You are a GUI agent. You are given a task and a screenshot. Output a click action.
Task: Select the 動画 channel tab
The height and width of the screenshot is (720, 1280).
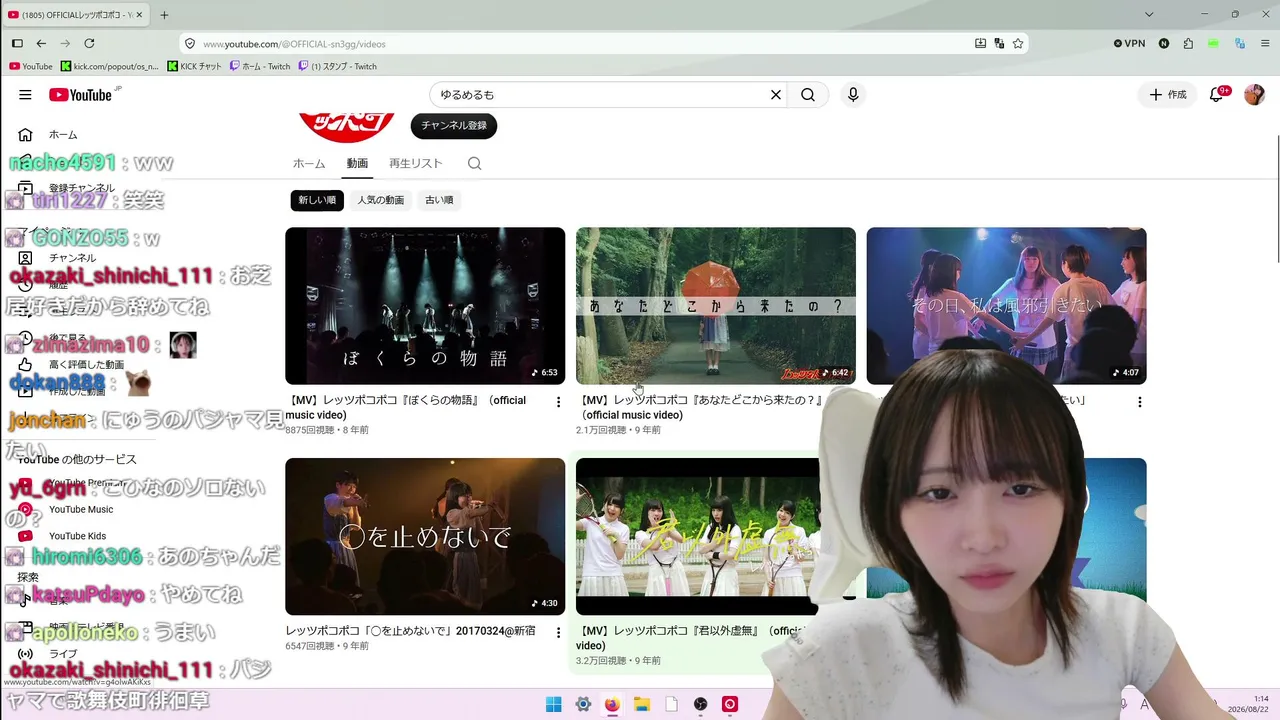(x=357, y=164)
